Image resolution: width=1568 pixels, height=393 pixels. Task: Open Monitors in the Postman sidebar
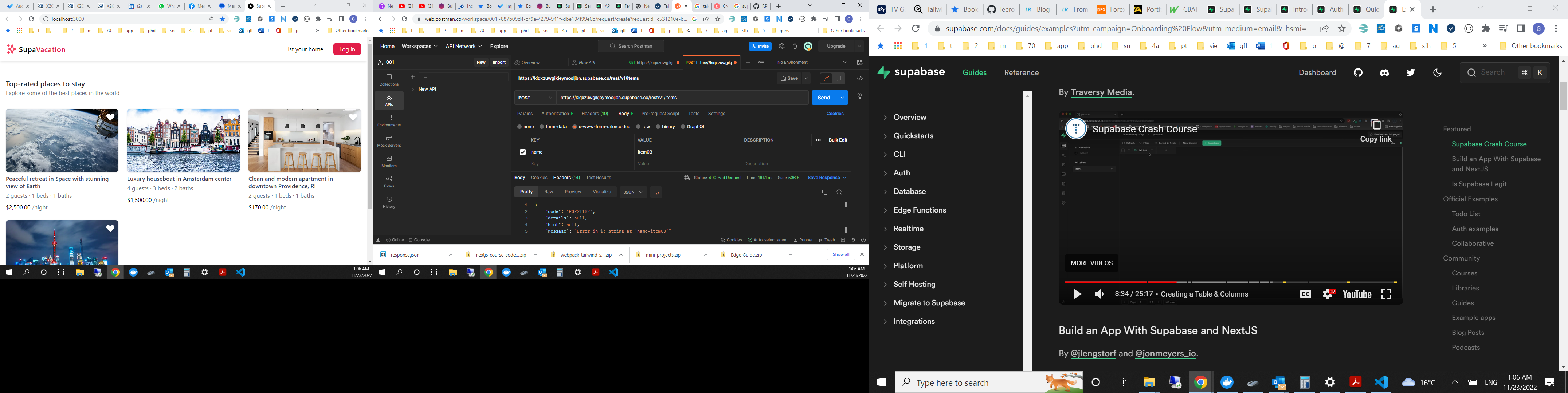389,161
